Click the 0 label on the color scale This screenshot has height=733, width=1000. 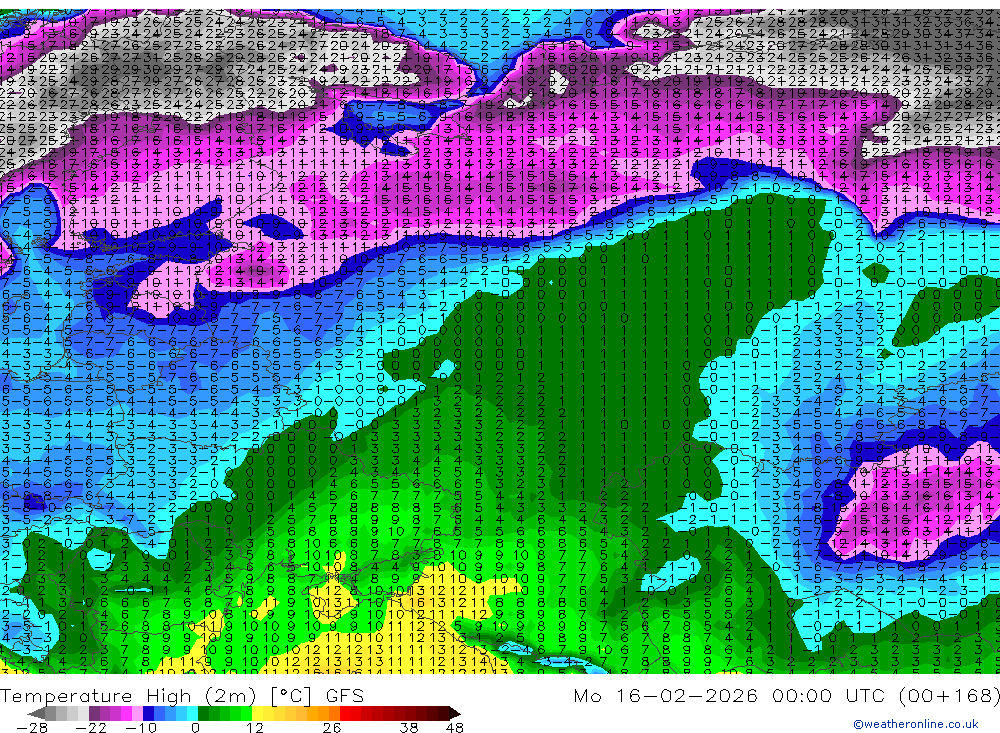(x=195, y=727)
